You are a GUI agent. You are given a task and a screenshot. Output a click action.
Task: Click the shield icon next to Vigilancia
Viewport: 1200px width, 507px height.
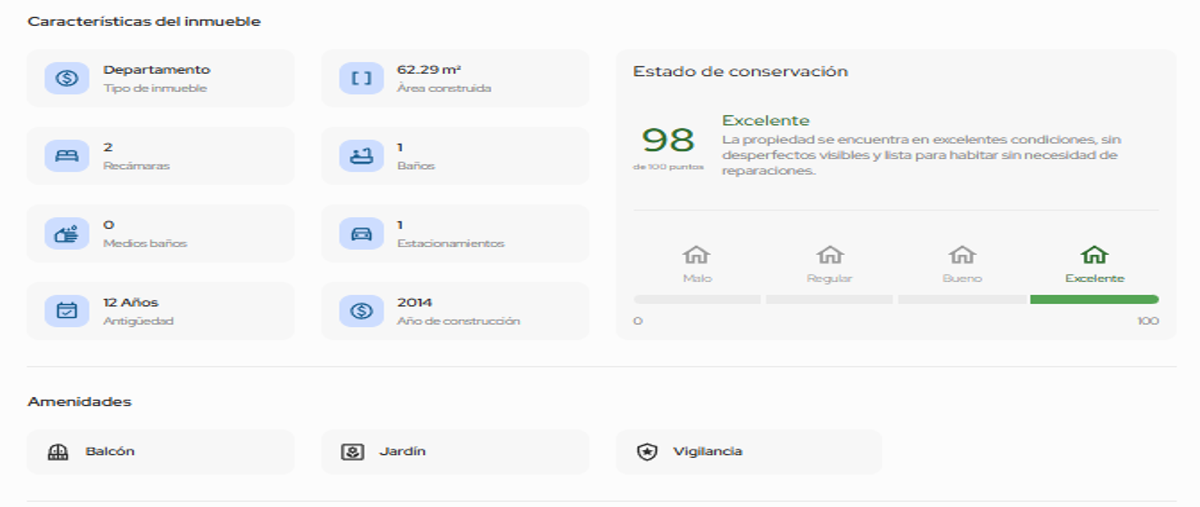pyautogui.click(x=647, y=452)
